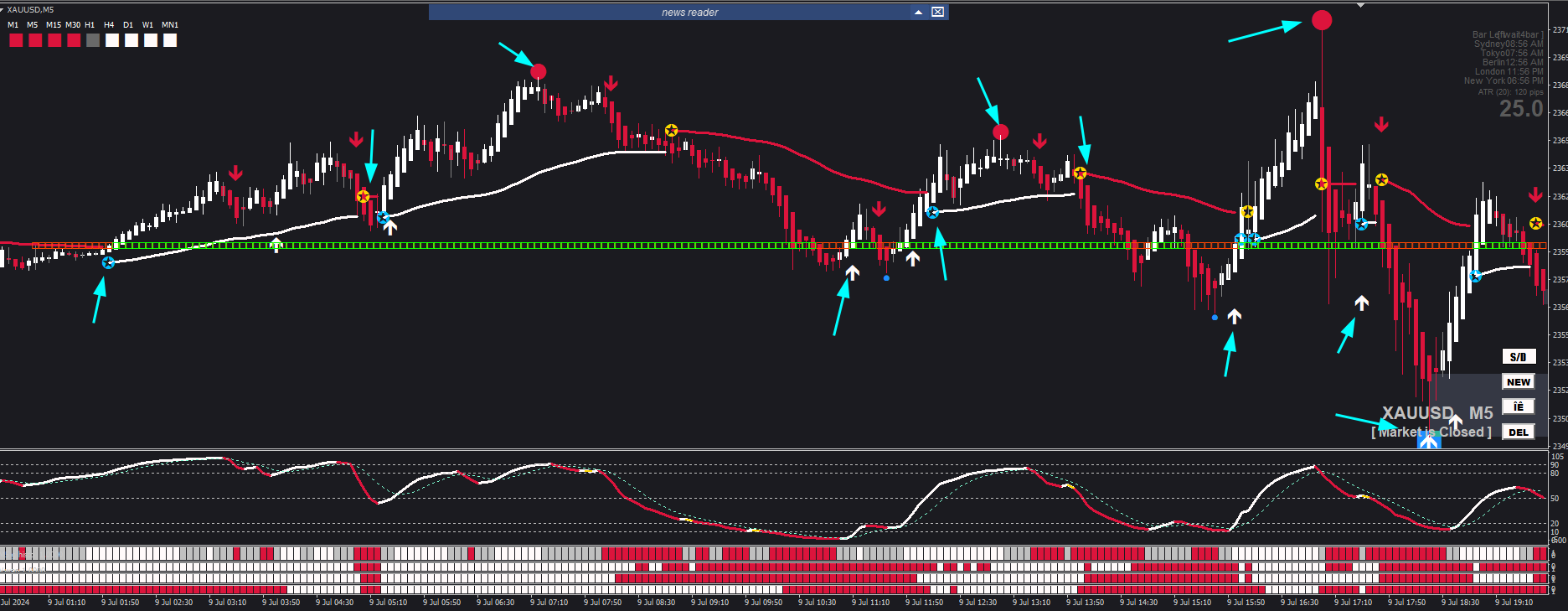This screenshot has height=611, width=1568.
Task: Click the NEW button
Action: [x=1519, y=382]
